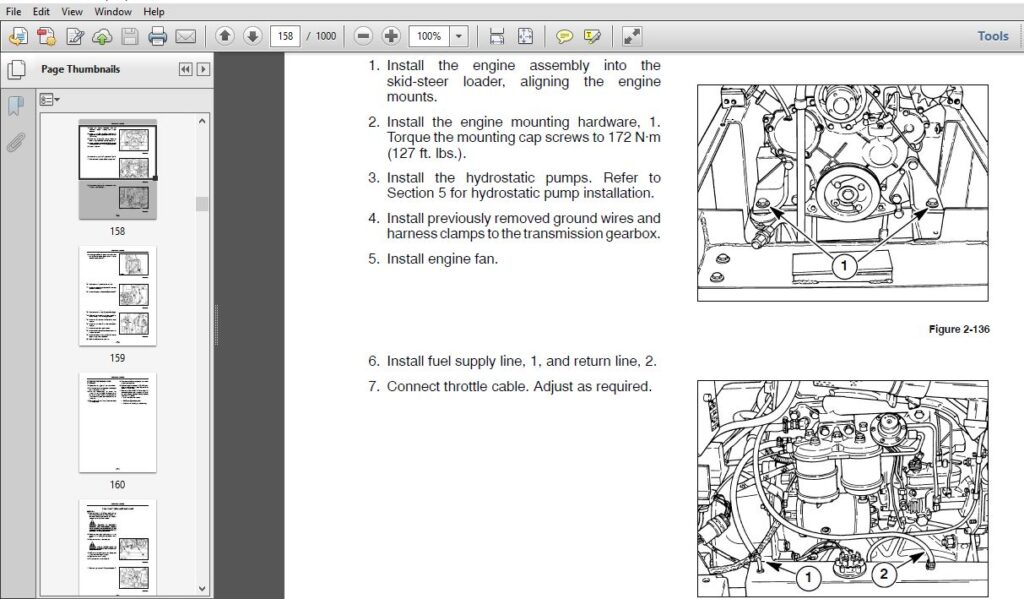Image resolution: width=1024 pixels, height=599 pixels.
Task: Click the Page Thumbnails panel icon
Action: [16, 69]
